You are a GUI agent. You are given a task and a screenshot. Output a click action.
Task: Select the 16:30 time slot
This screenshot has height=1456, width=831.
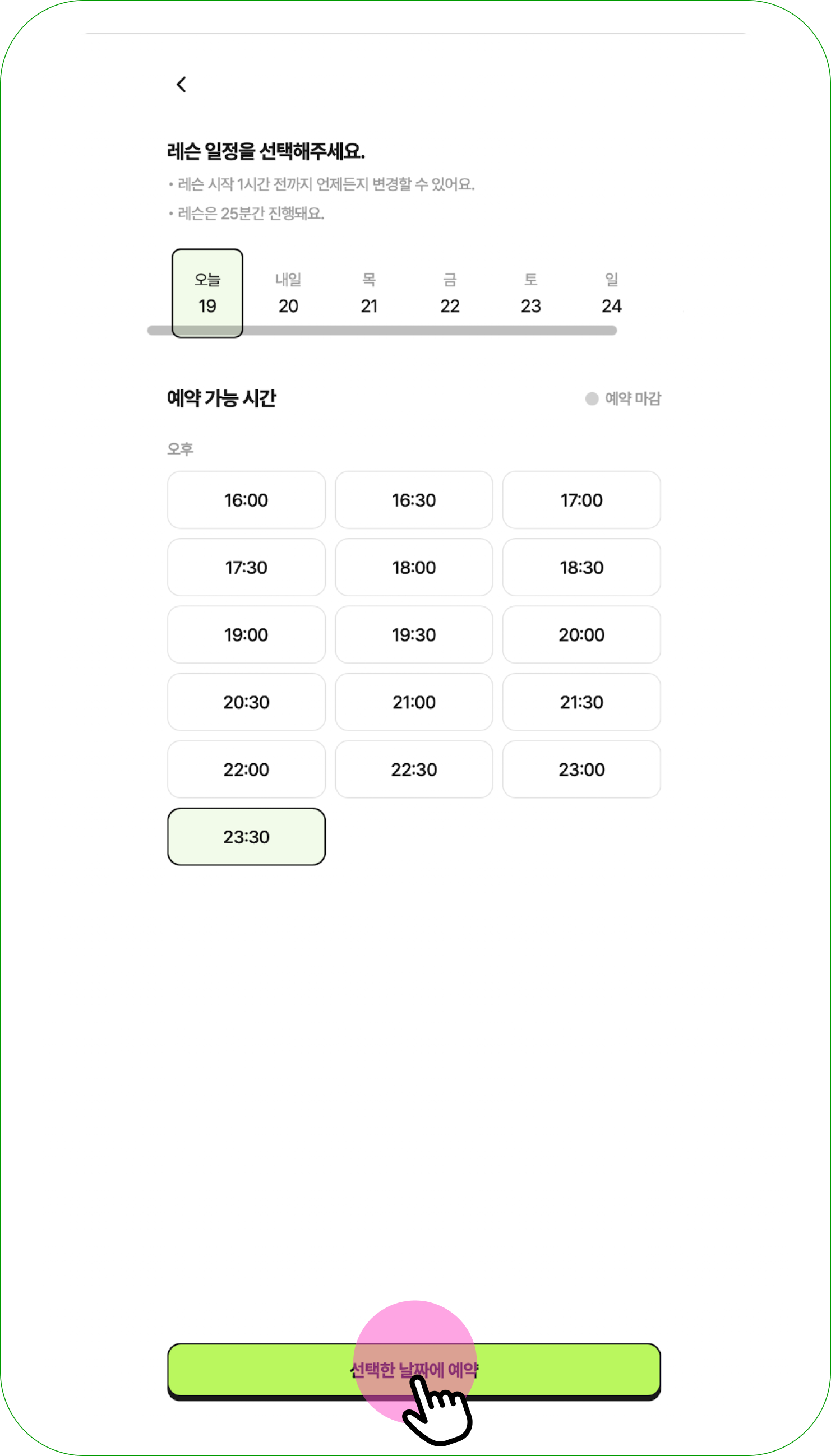[x=414, y=499]
